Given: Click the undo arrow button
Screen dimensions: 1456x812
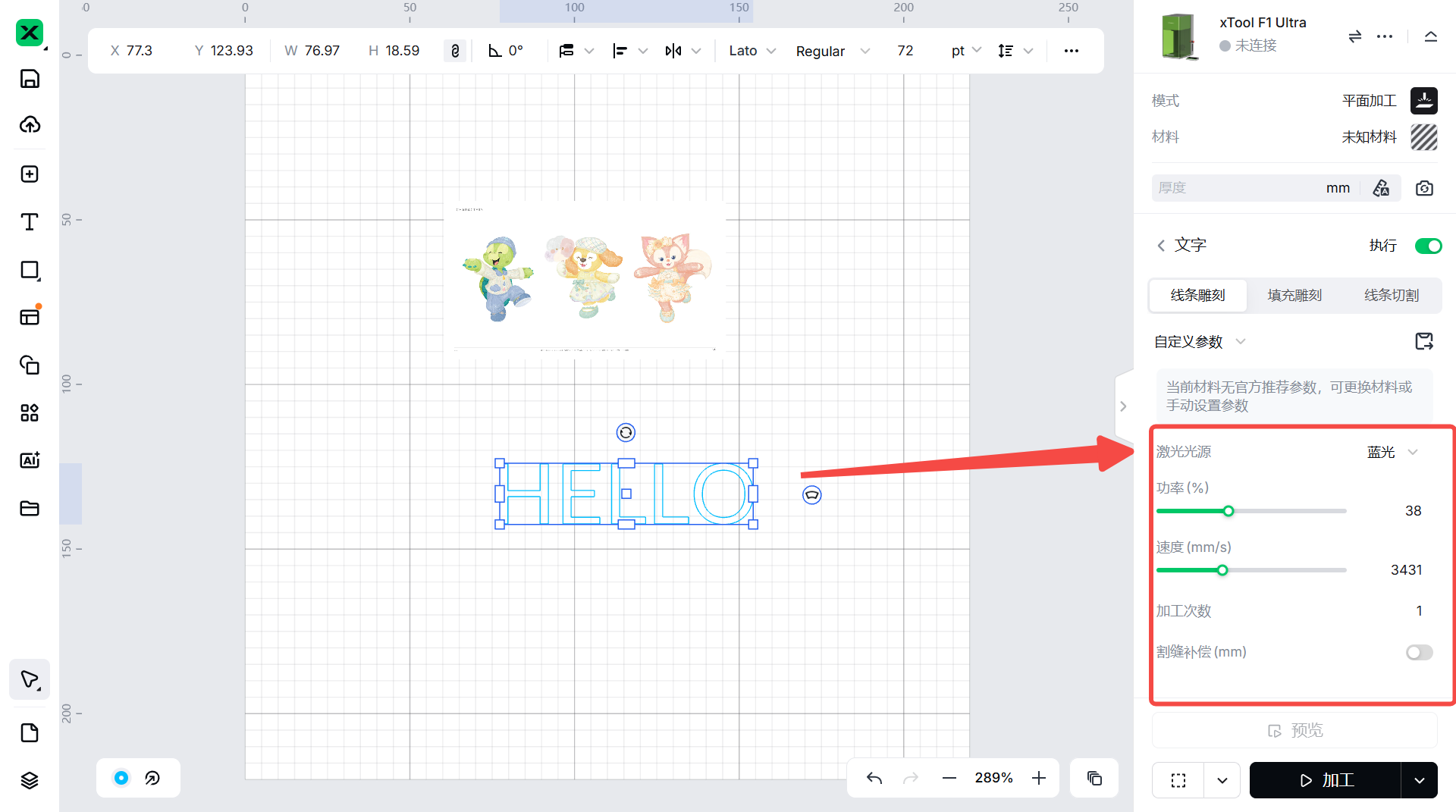Looking at the screenshot, I should [874, 778].
